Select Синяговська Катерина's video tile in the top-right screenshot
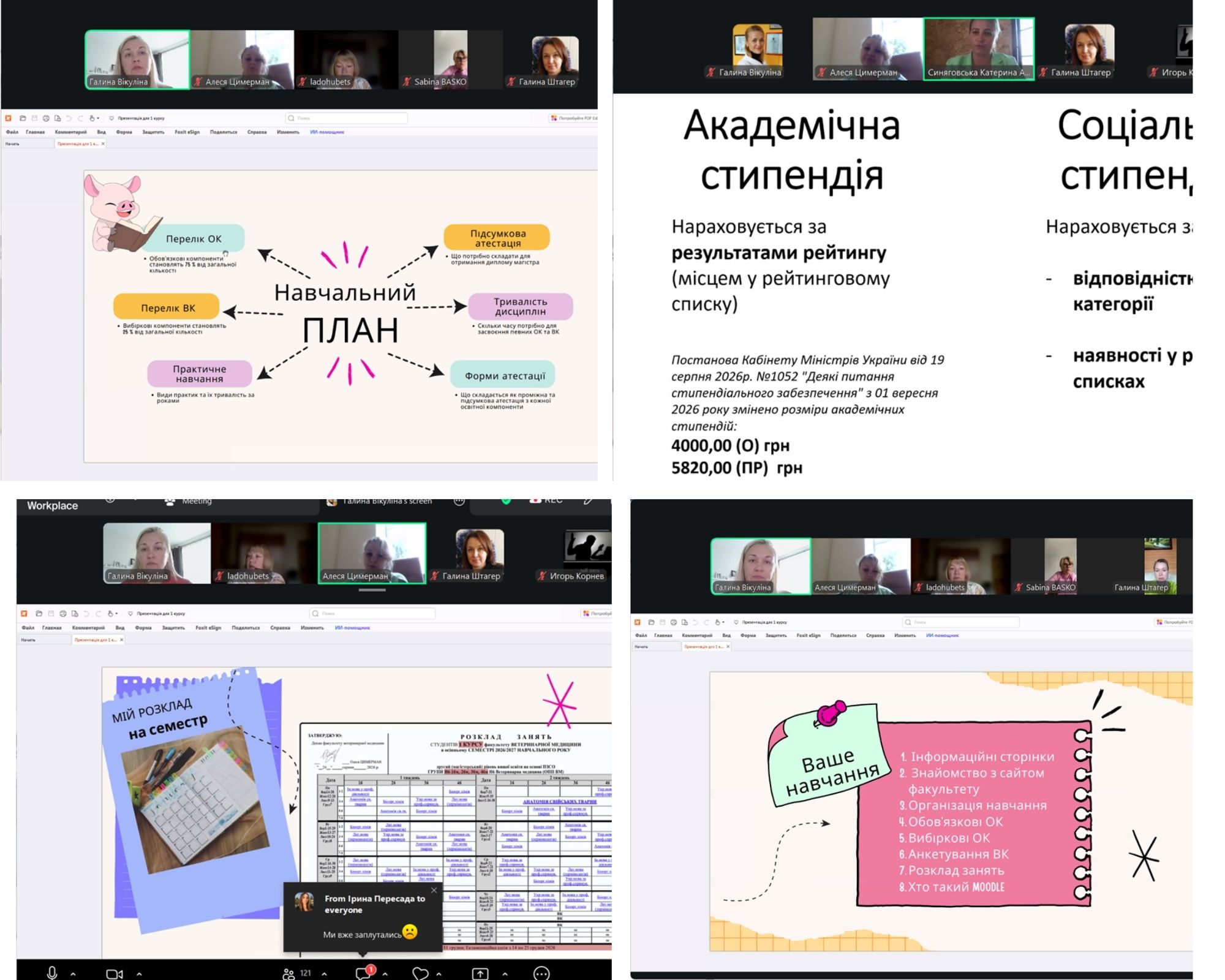Viewport: 1225px width, 980px height. (x=979, y=49)
